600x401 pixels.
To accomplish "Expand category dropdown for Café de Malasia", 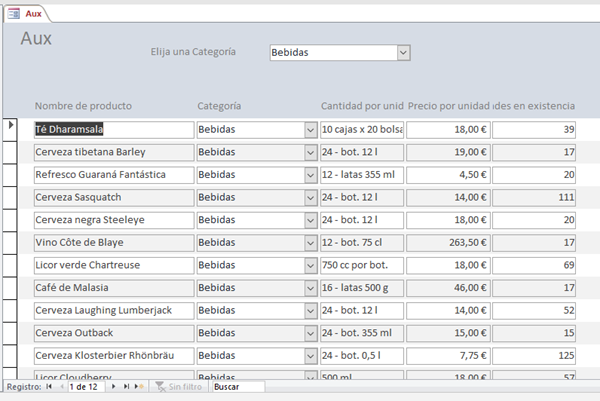I will click(x=310, y=288).
